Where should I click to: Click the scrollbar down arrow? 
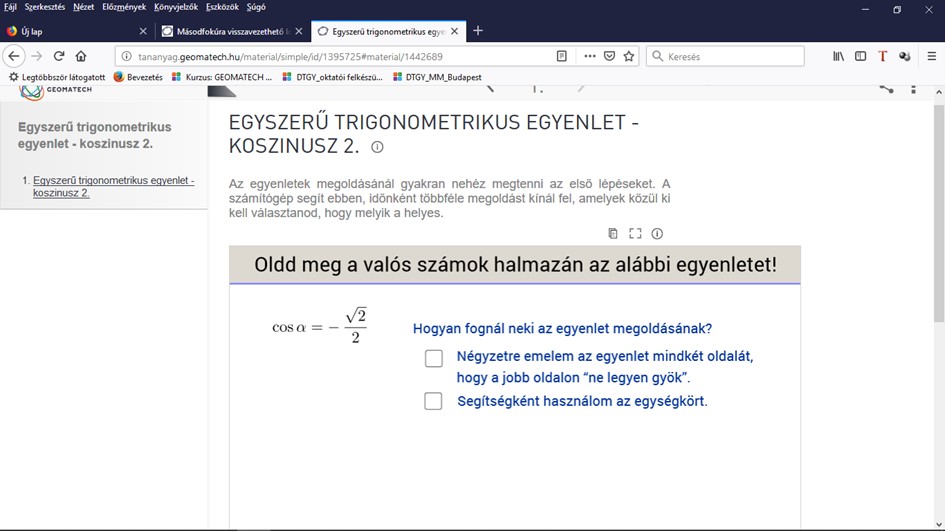pyautogui.click(x=938, y=524)
